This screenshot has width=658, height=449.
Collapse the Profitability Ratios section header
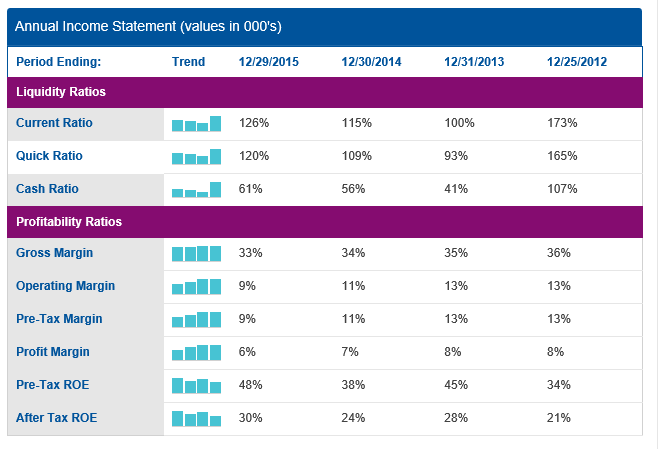pos(69,221)
